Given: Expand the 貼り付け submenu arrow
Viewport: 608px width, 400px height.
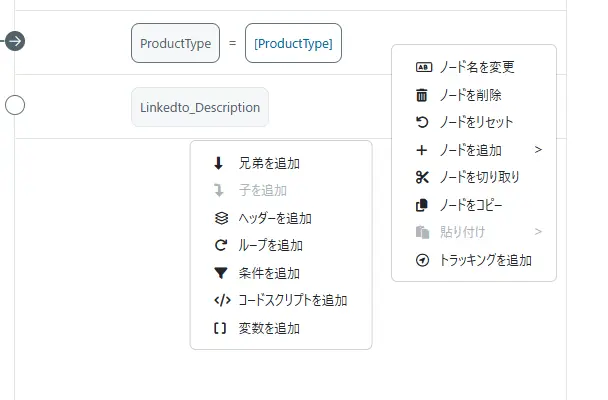Looking at the screenshot, I should (538, 232).
